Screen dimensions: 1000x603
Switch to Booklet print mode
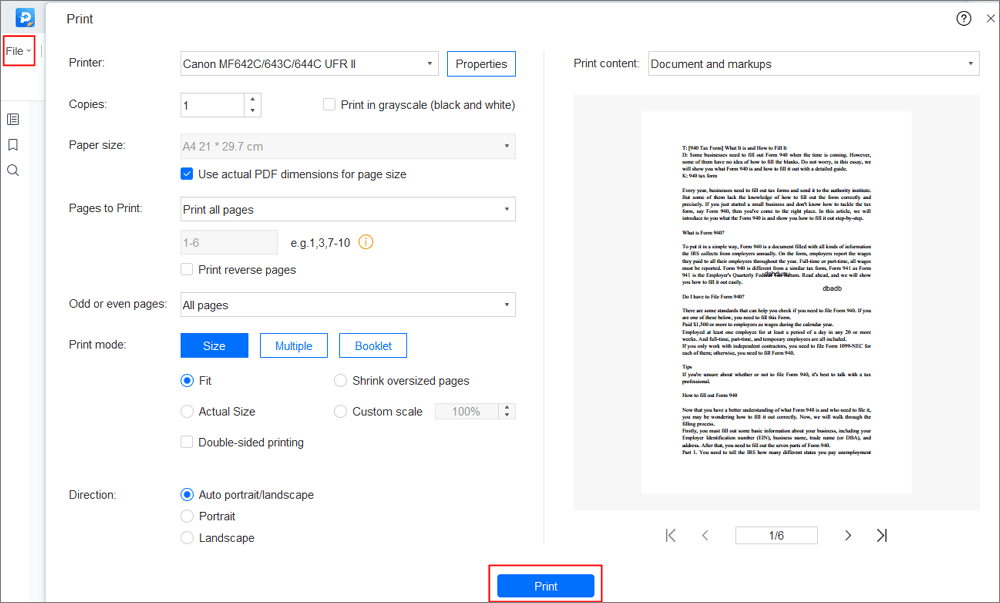pos(373,345)
